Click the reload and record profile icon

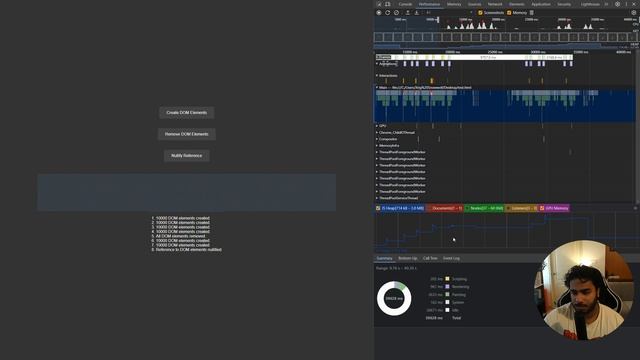(x=387, y=13)
